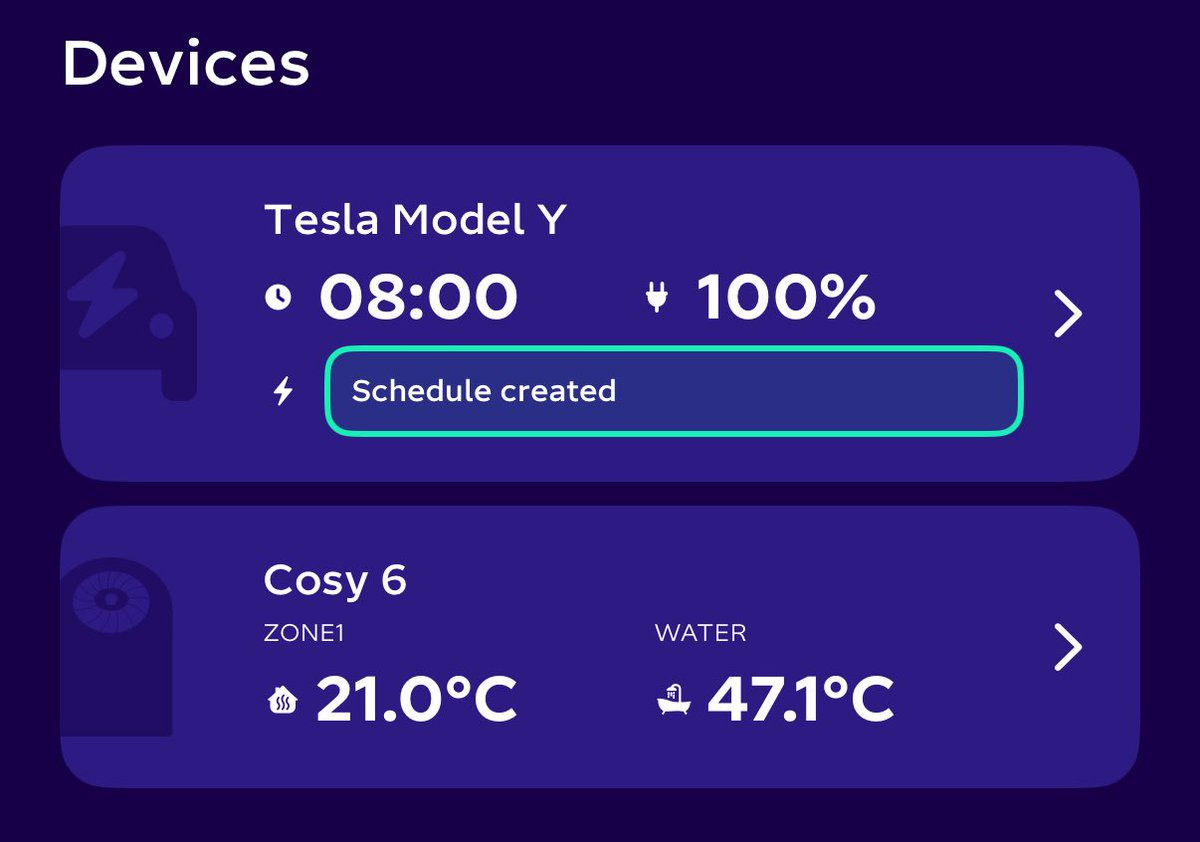
Task: Click the plug icon beside 100%
Action: tap(656, 297)
